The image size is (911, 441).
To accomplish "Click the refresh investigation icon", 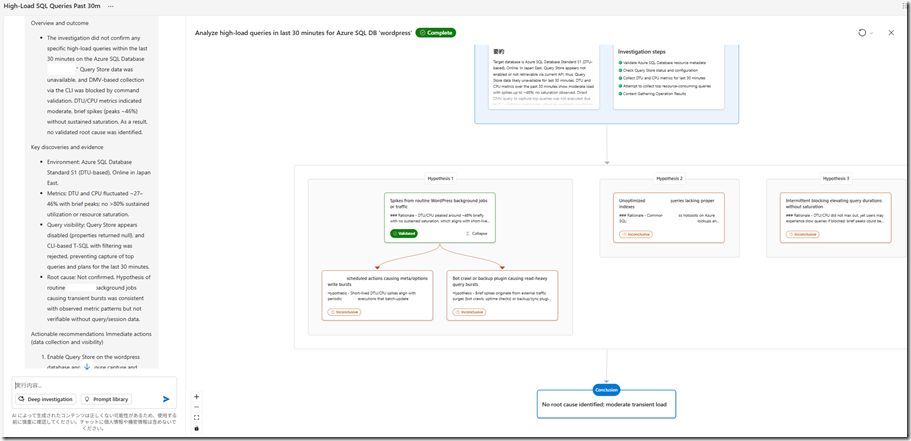I will click(862, 33).
